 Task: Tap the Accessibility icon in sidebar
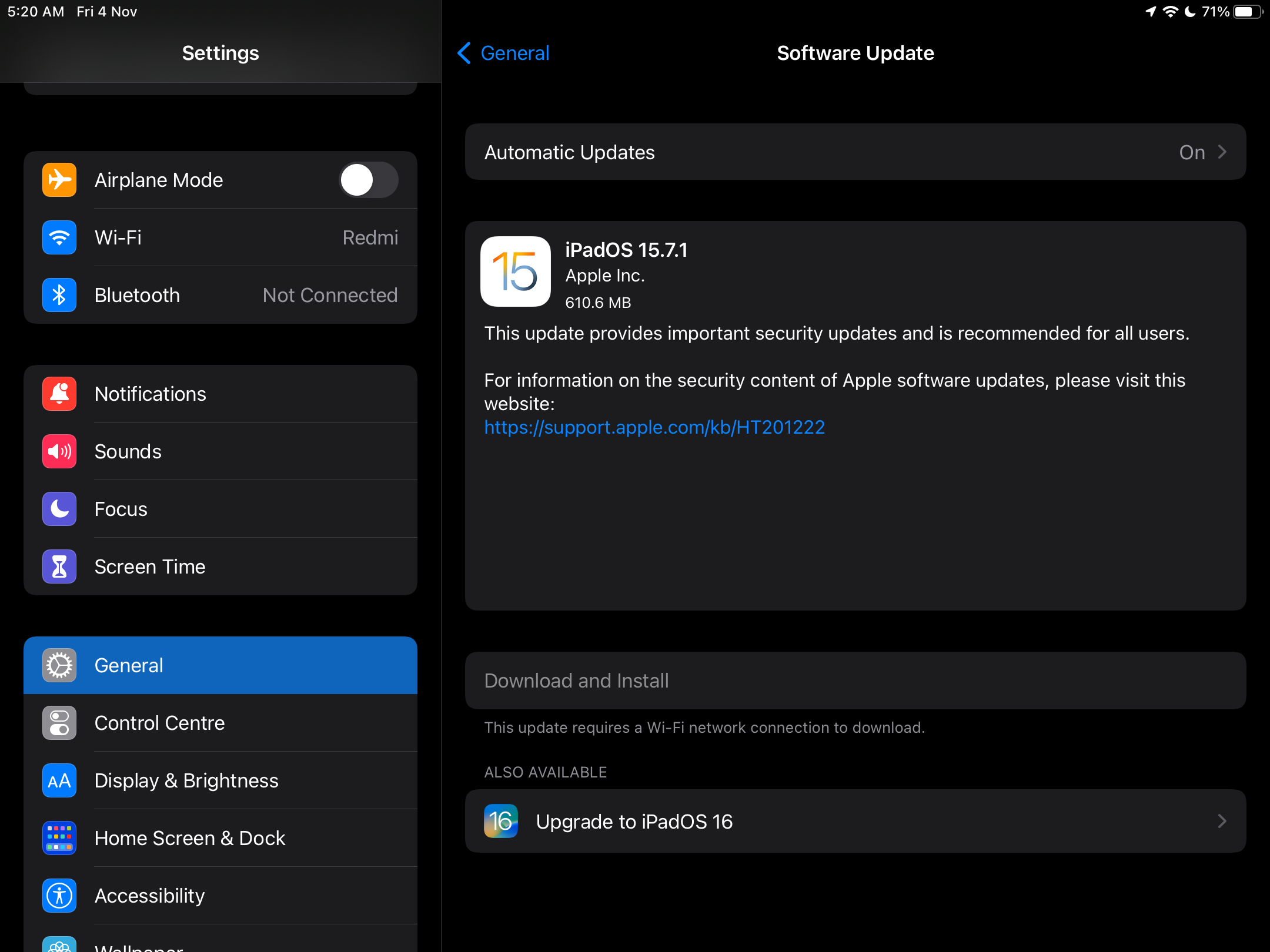(59, 896)
